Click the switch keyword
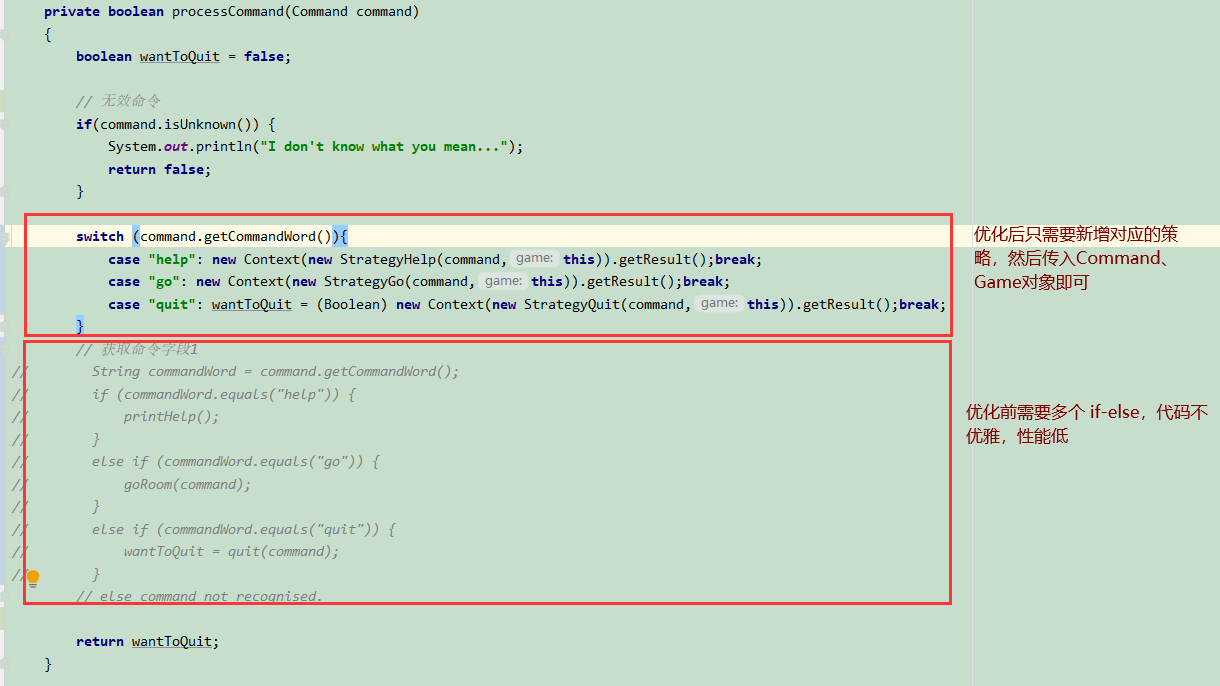This screenshot has height=686, width=1220. tap(100, 237)
